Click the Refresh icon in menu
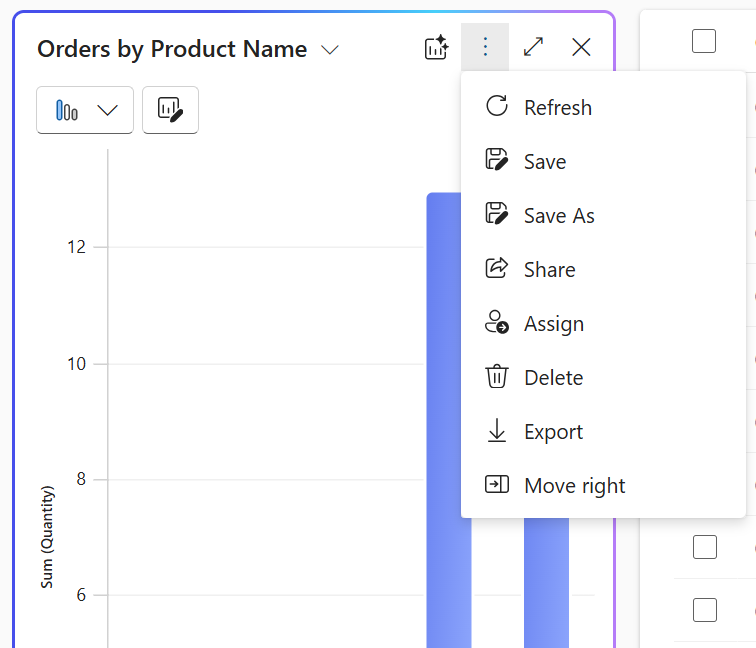 (x=496, y=107)
